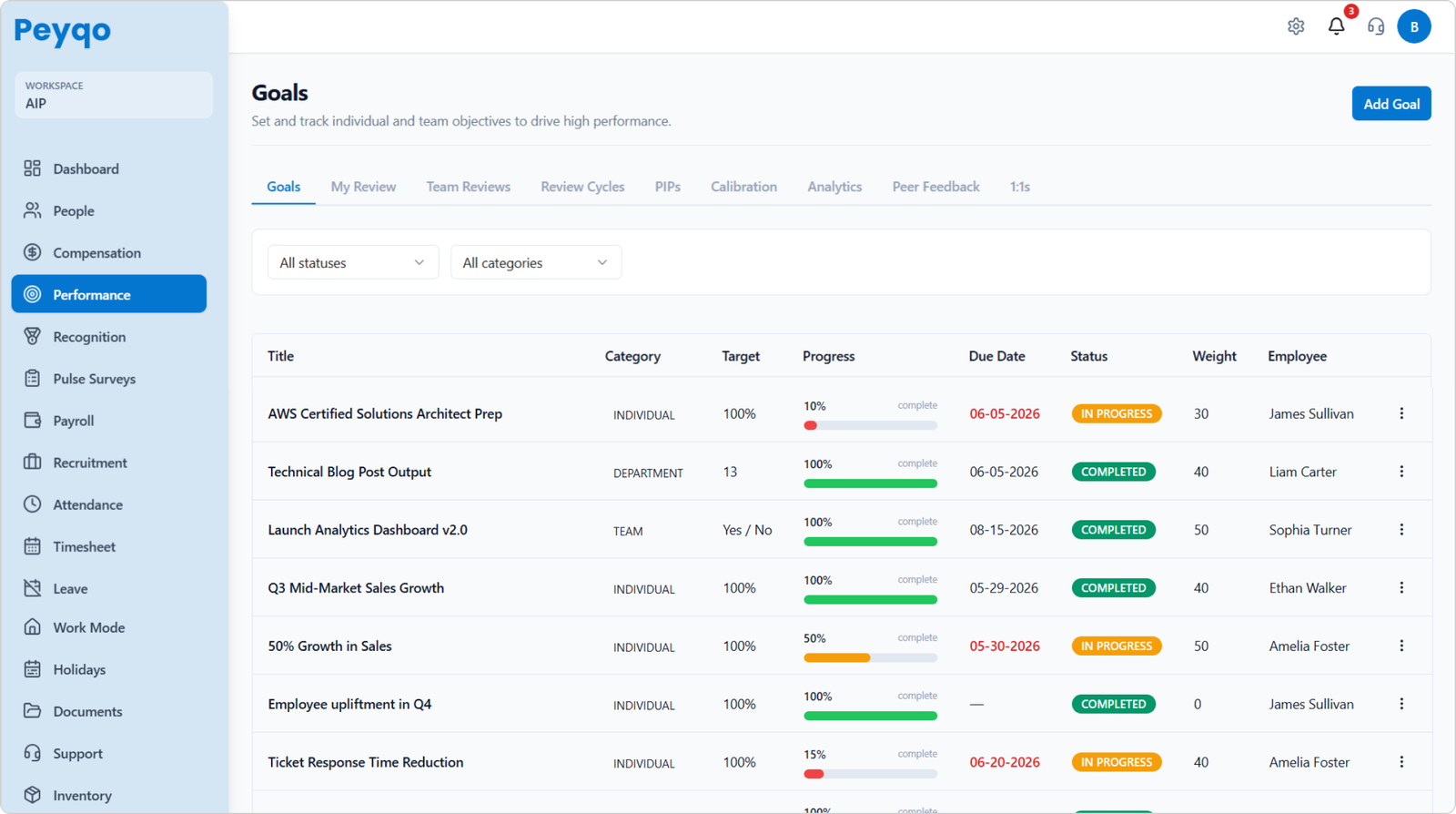Open the user avatar labeled B
This screenshot has height=814, width=1456.
coord(1414,26)
